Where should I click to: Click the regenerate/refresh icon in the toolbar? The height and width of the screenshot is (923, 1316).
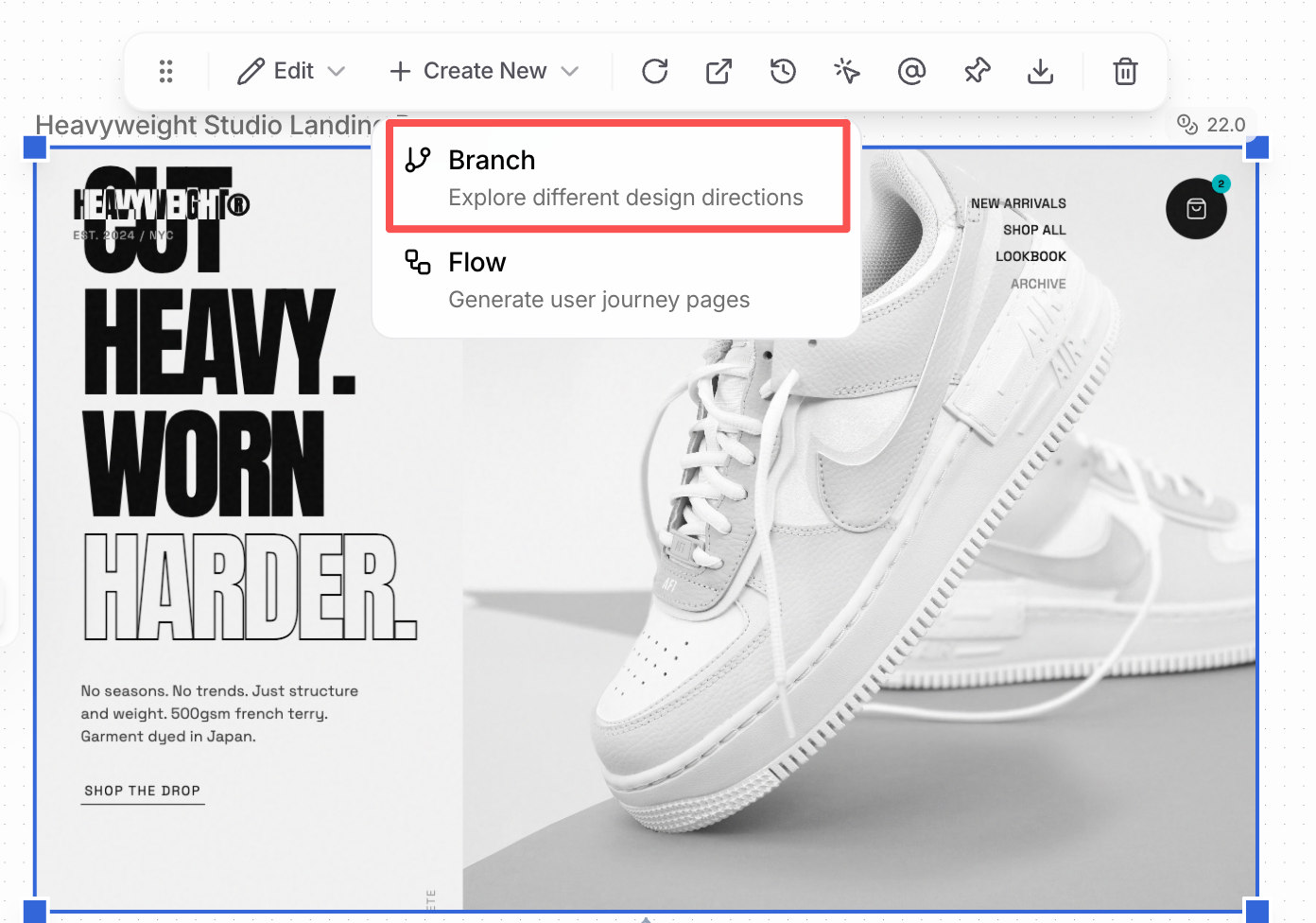654,71
